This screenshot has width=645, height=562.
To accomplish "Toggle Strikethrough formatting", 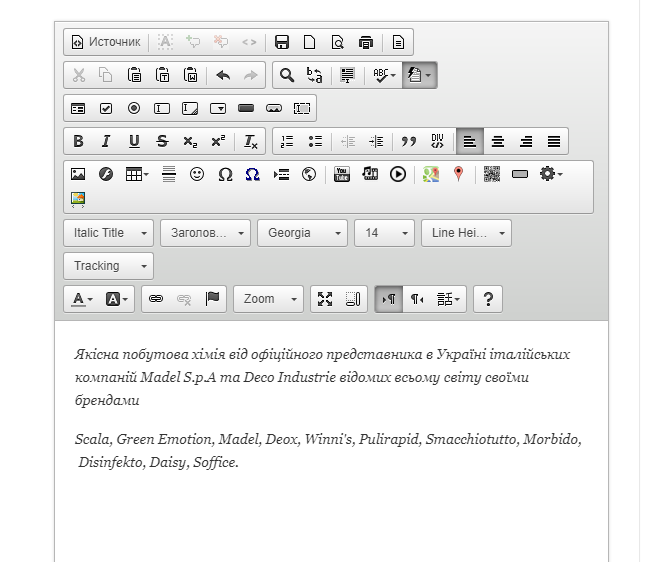I will coord(162,142).
